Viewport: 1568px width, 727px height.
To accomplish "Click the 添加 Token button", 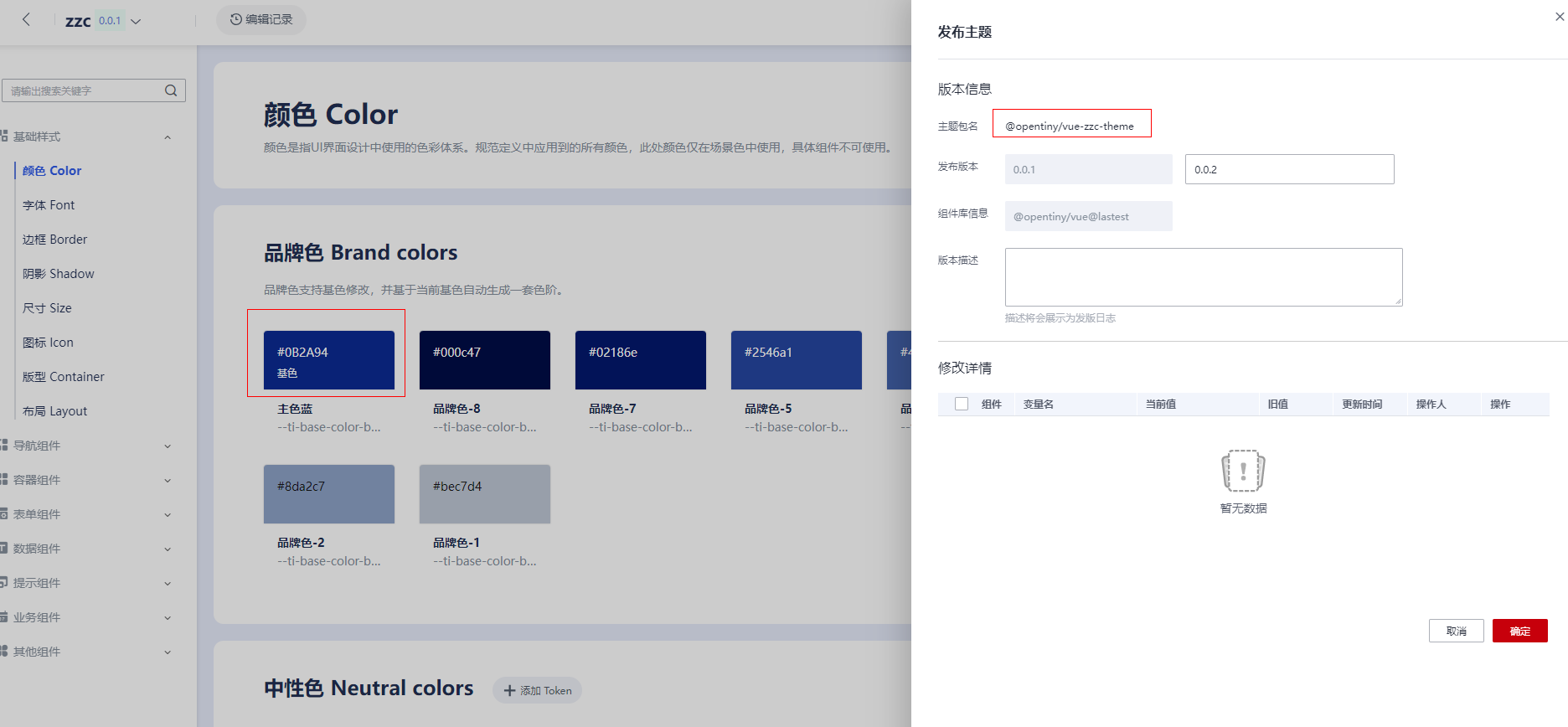I will [x=538, y=690].
